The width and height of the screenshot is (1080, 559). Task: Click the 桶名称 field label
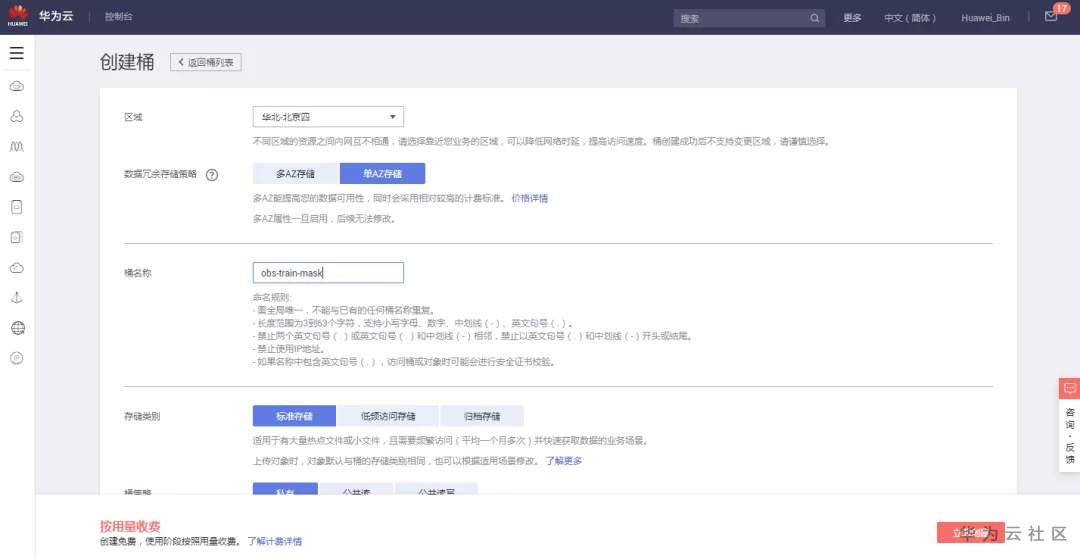pos(138,273)
